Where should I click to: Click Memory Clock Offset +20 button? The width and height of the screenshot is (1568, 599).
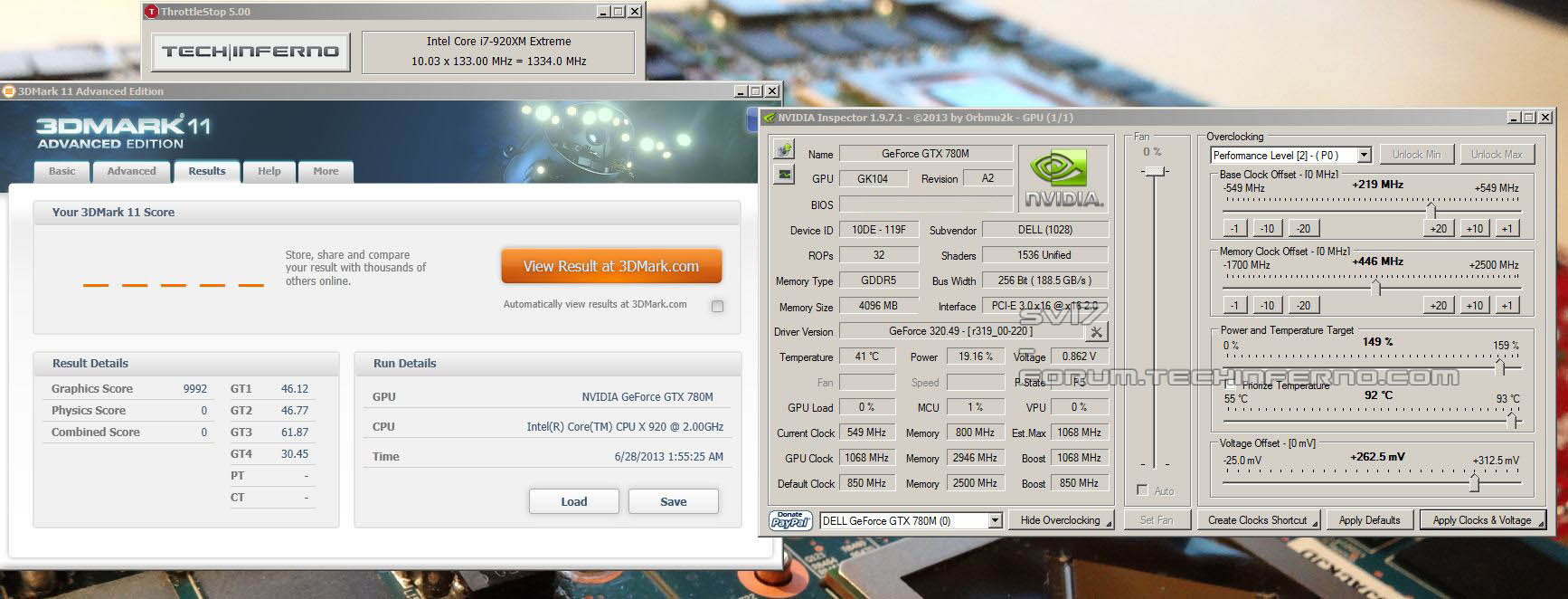1438,305
